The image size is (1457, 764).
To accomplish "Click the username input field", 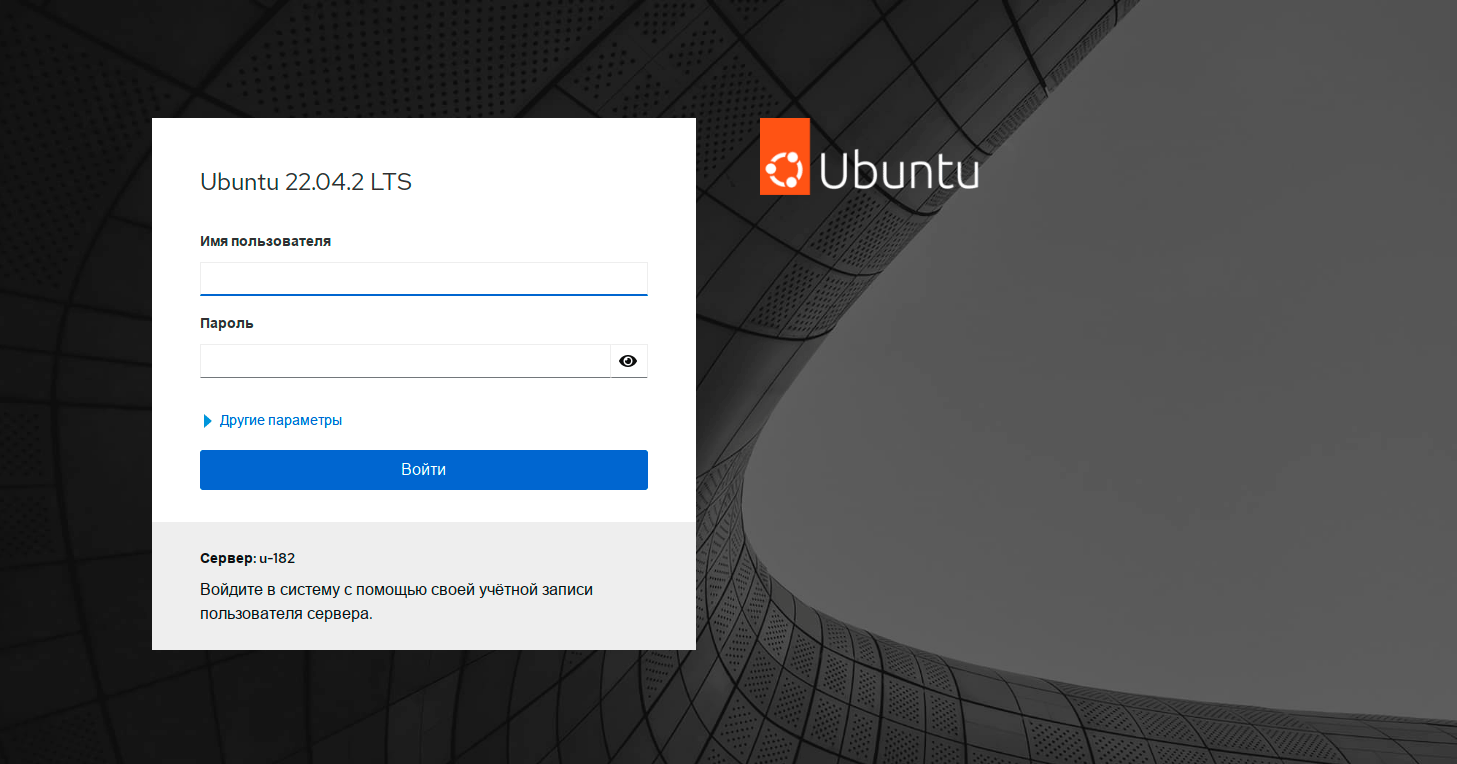I will (x=424, y=279).
